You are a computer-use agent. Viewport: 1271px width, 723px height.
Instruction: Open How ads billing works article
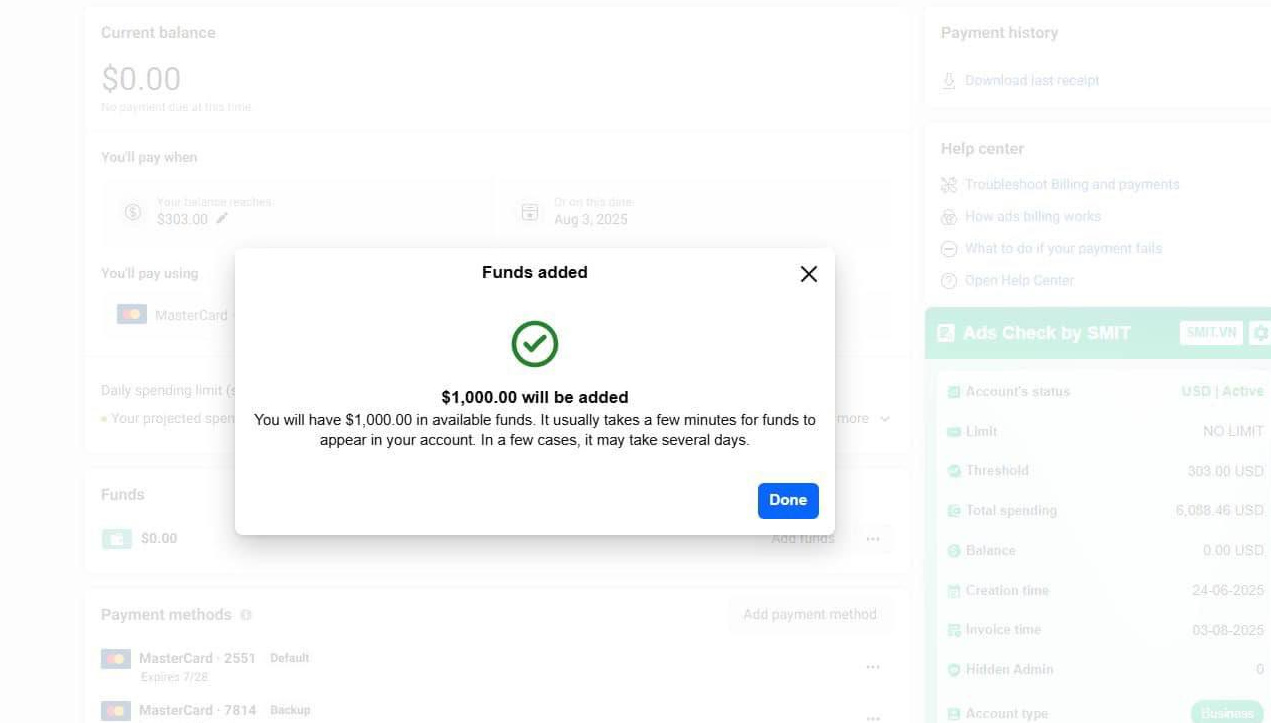point(1032,217)
